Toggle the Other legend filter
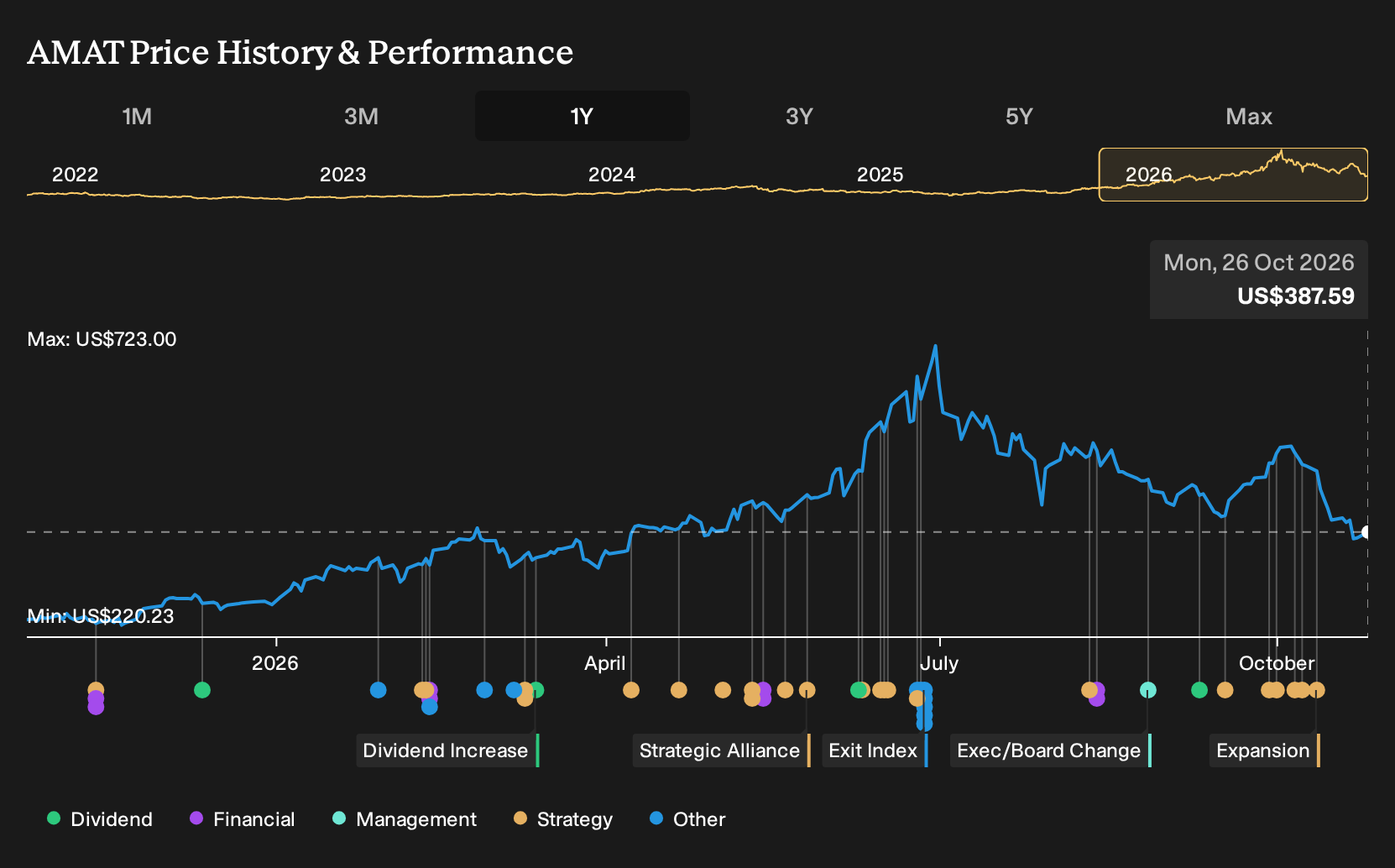This screenshot has width=1395, height=868. [x=687, y=819]
